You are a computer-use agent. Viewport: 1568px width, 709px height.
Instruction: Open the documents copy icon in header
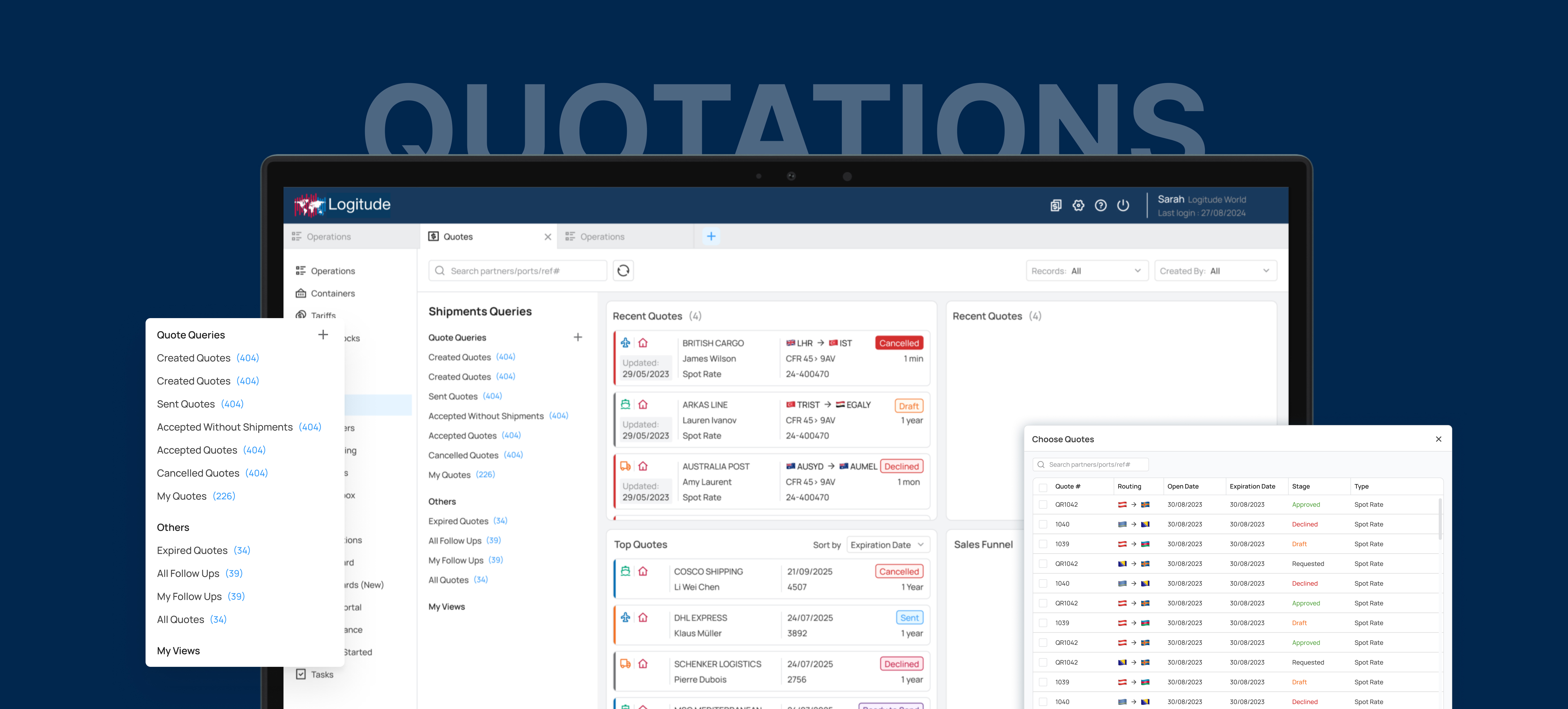pyautogui.click(x=1056, y=206)
